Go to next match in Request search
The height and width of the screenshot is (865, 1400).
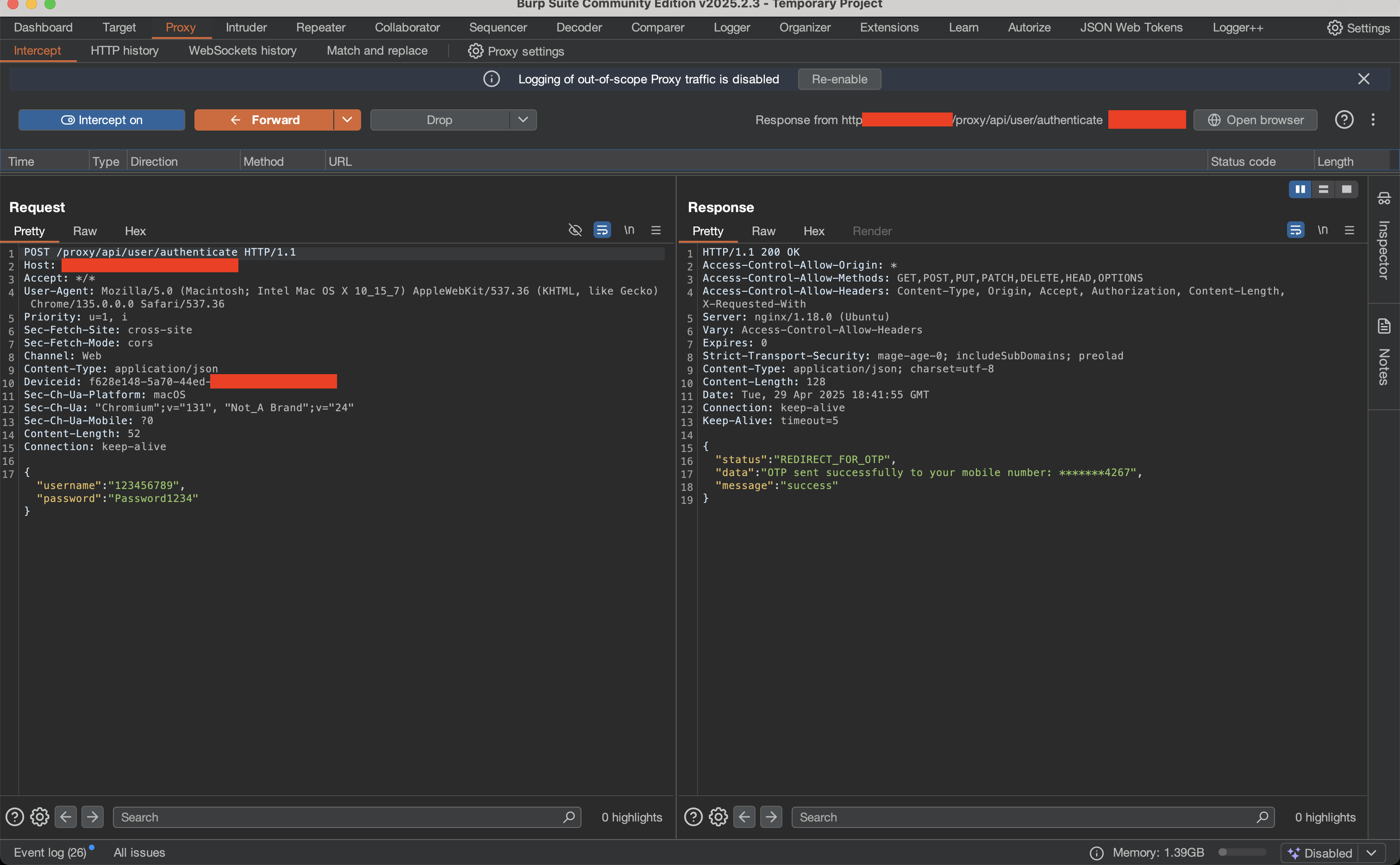pos(92,817)
